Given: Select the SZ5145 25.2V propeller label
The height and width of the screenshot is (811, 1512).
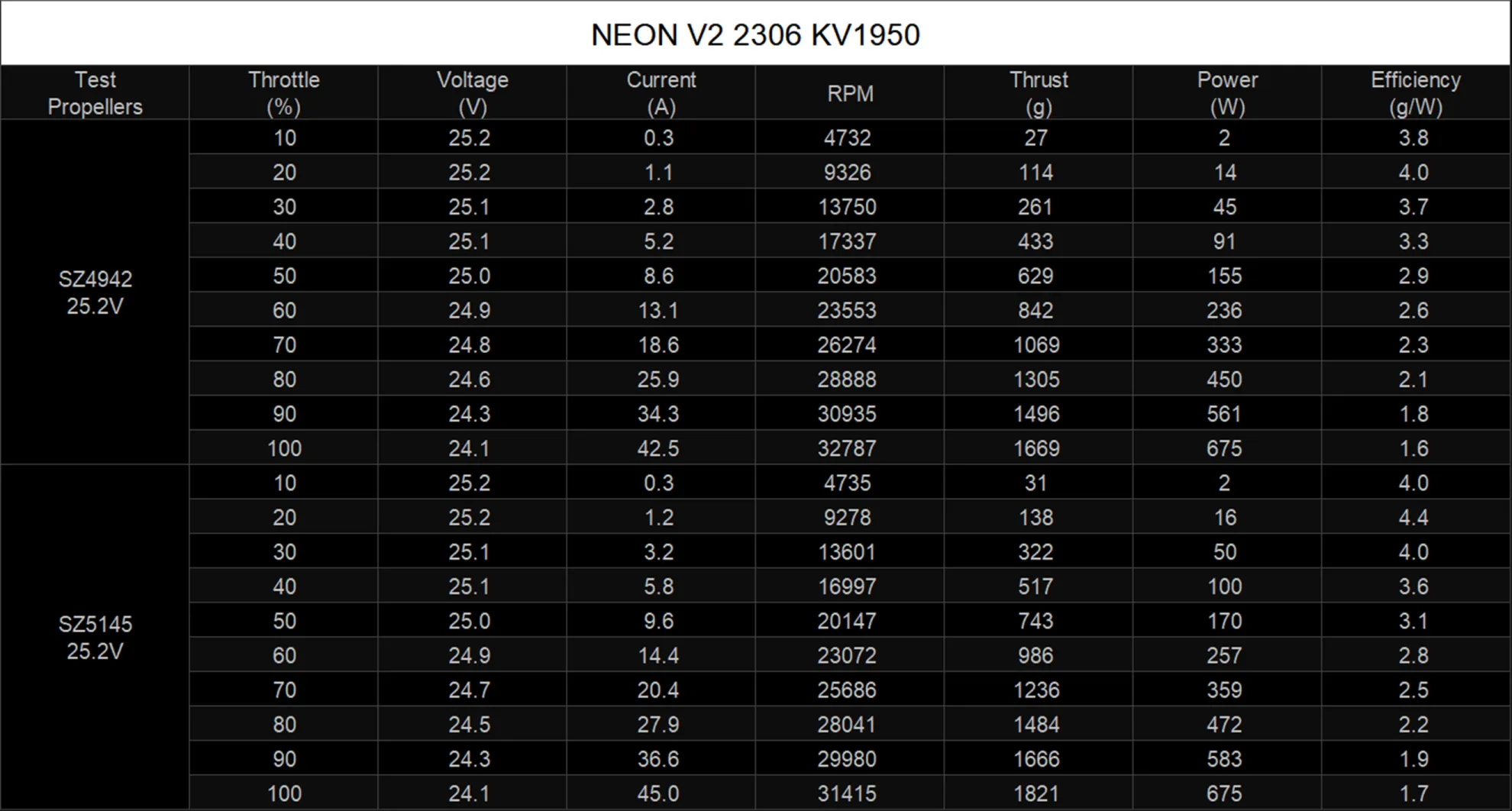Looking at the screenshot, I should pyautogui.click(x=95, y=638).
